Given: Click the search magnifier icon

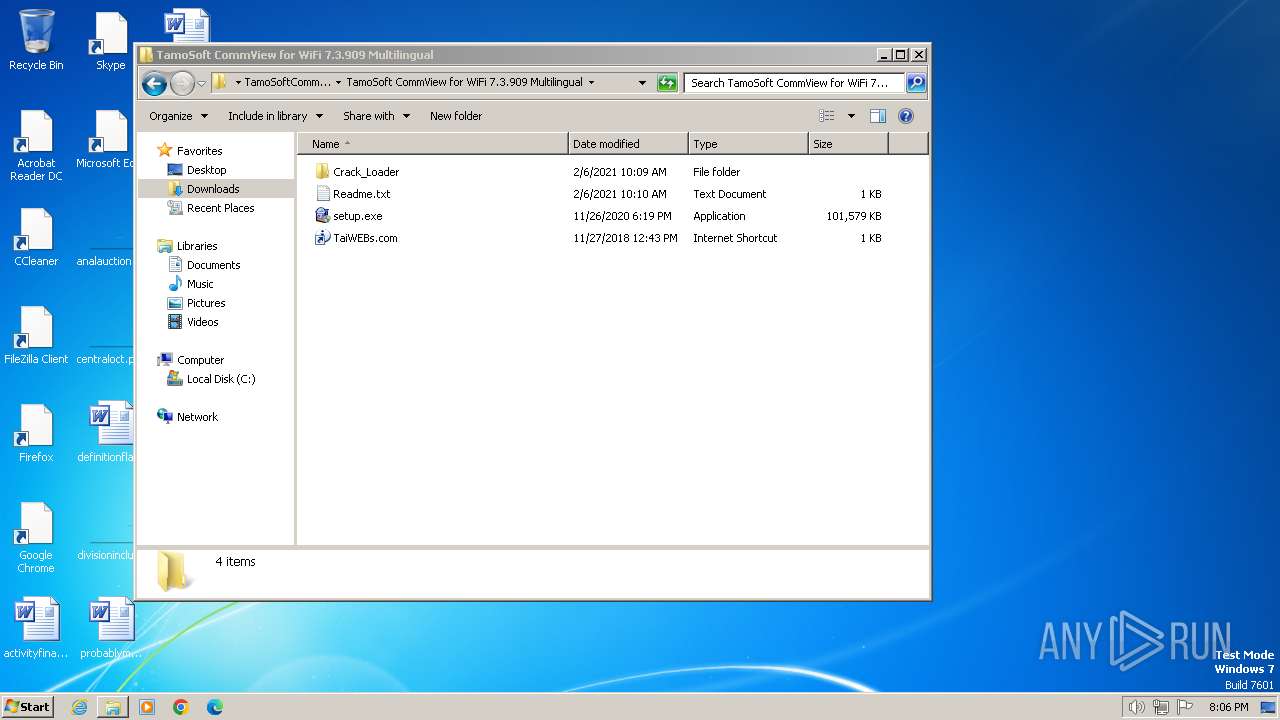Looking at the screenshot, I should [915, 83].
